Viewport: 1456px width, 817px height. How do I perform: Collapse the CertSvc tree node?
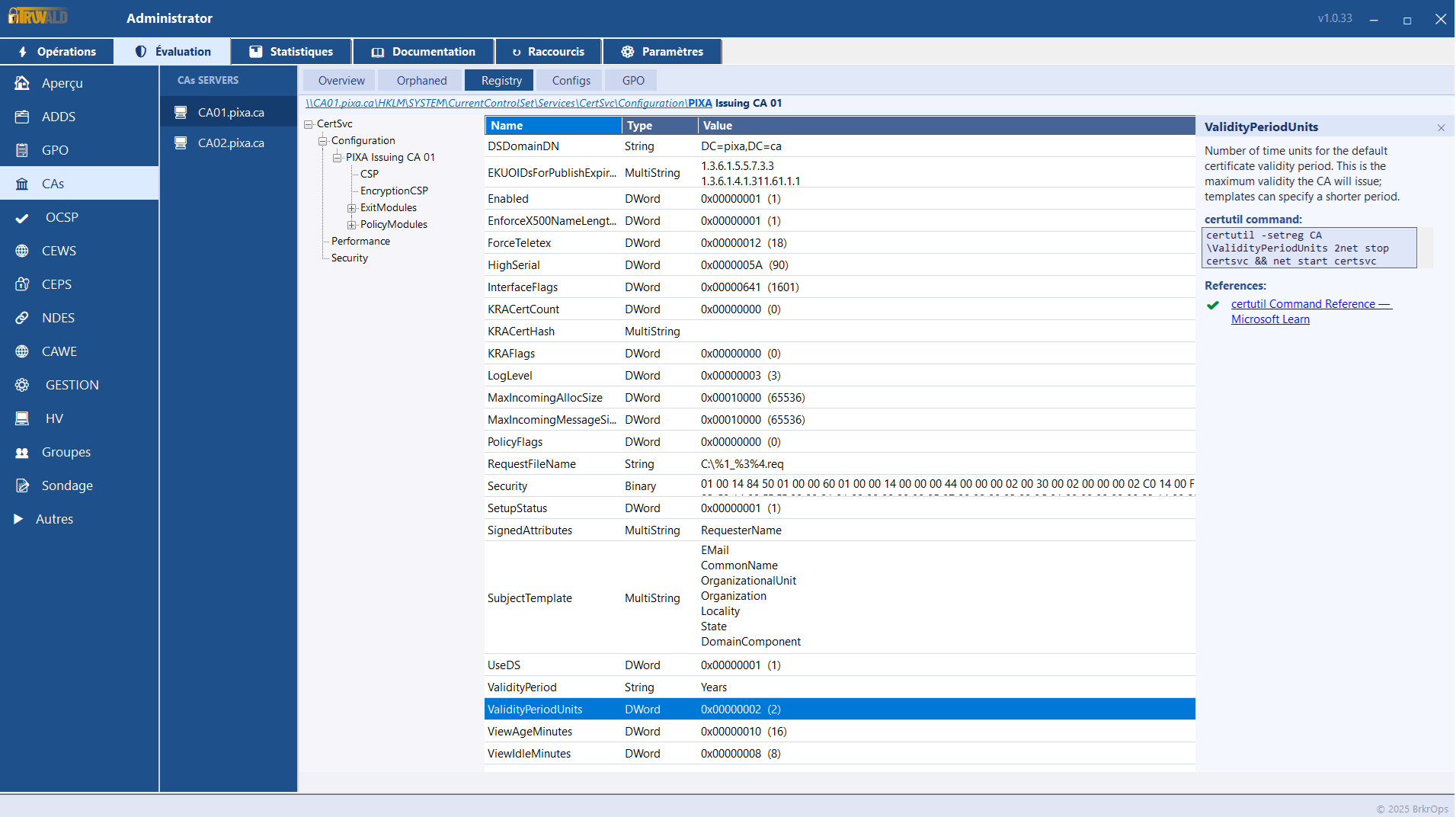coord(309,124)
